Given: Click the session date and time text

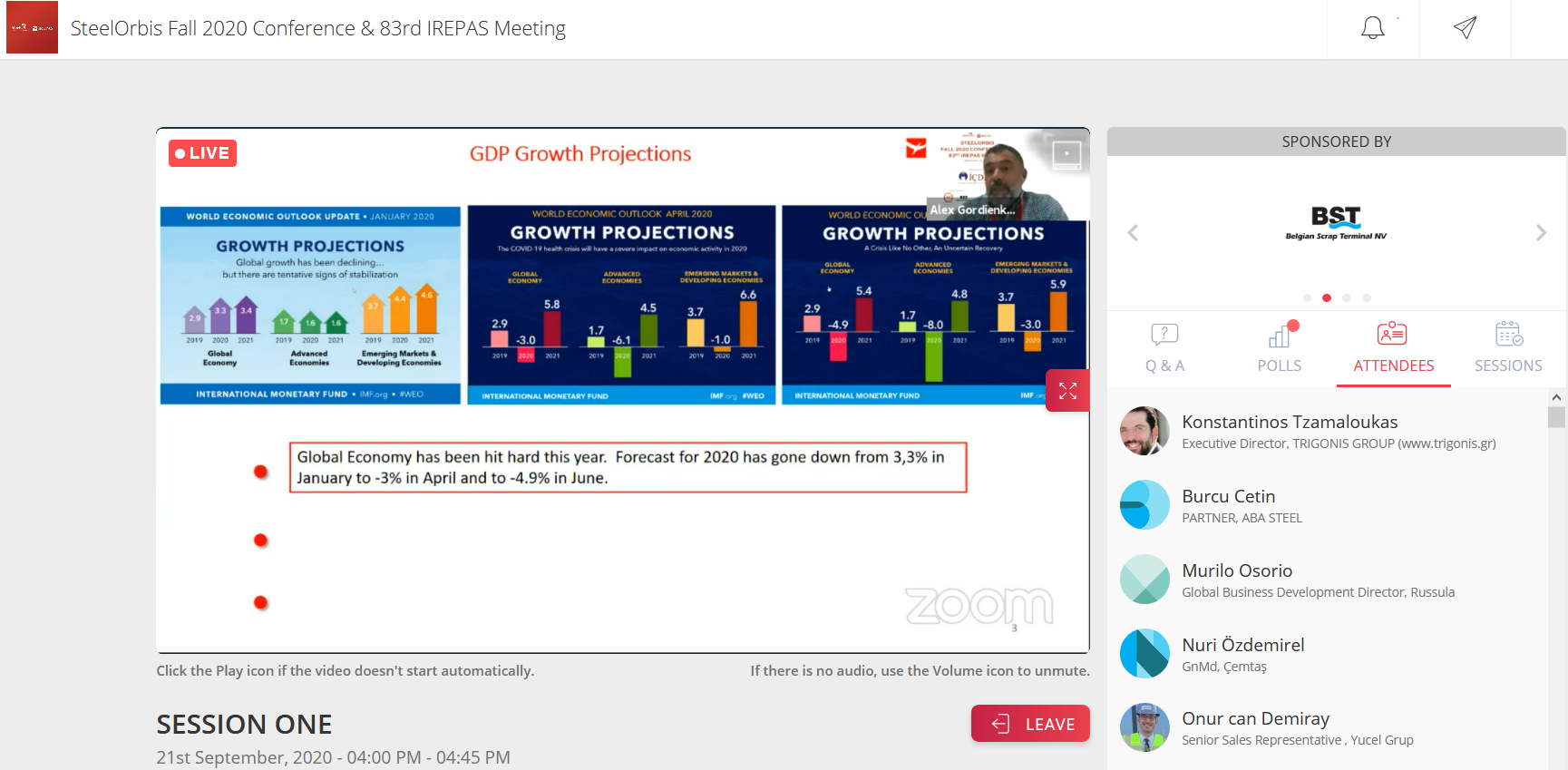Looking at the screenshot, I should click(x=333, y=757).
